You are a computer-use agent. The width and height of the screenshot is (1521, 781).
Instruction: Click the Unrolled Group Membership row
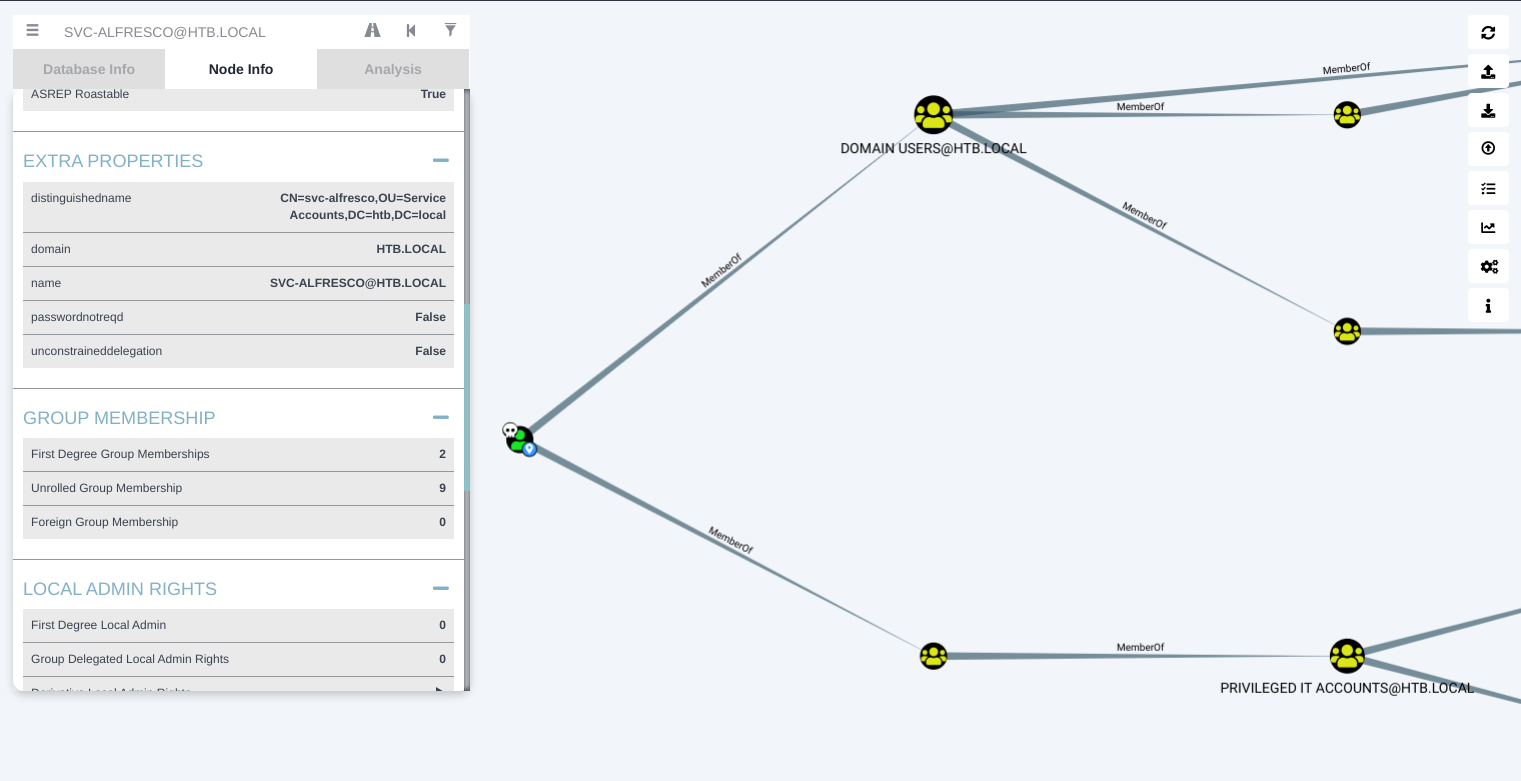[238, 488]
